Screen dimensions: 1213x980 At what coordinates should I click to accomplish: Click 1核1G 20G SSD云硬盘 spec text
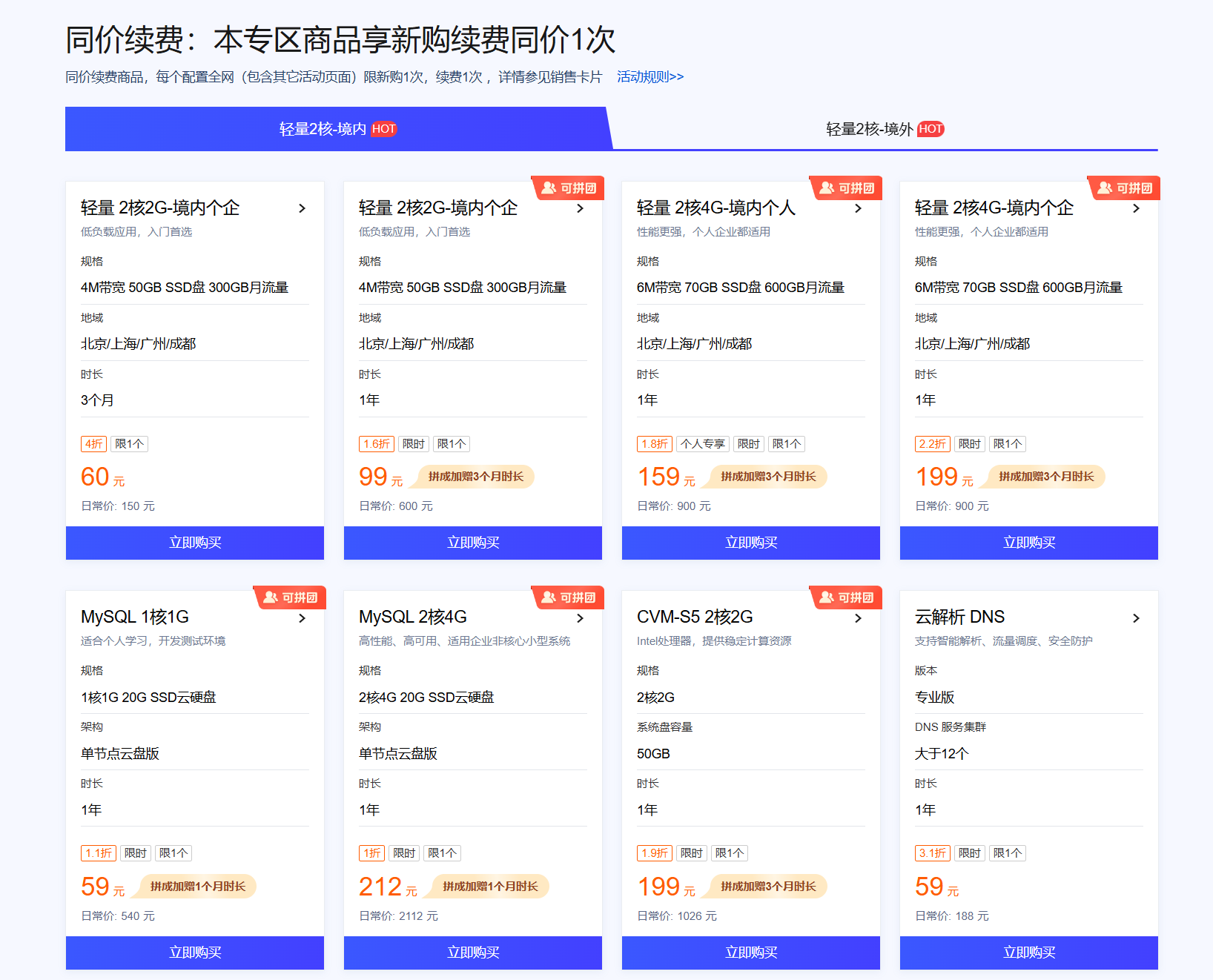pyautogui.click(x=148, y=698)
